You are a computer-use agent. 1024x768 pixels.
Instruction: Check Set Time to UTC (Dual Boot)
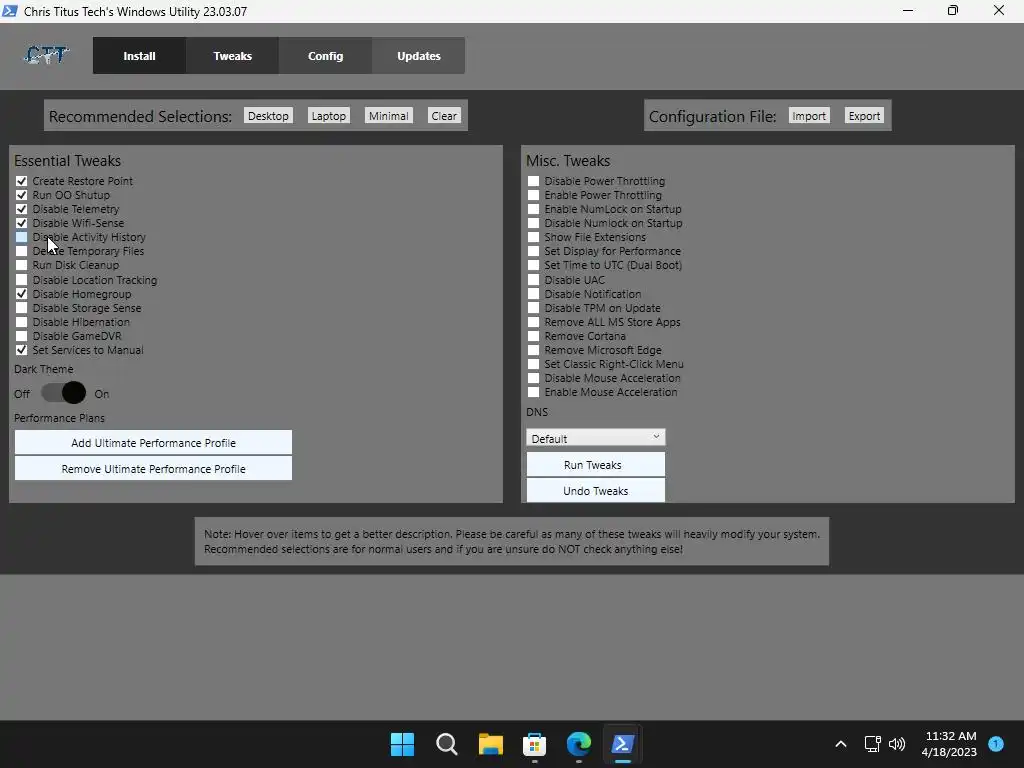[x=534, y=265]
